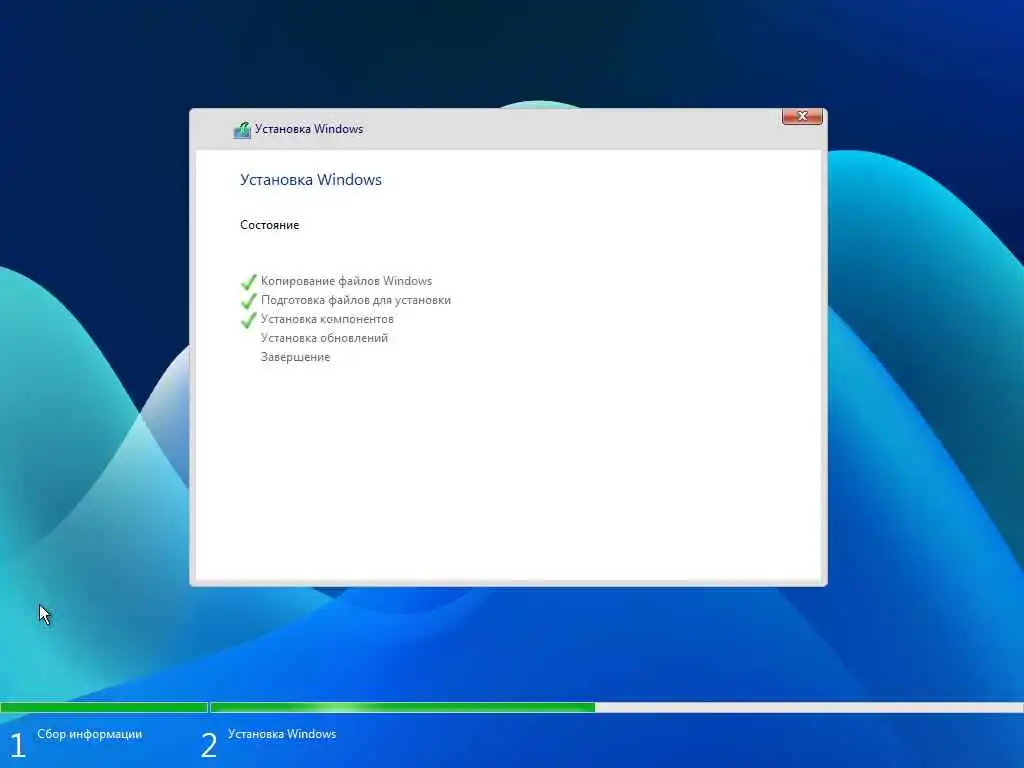
Task: Select the step Установка обновлений
Action: pyautogui.click(x=324, y=338)
